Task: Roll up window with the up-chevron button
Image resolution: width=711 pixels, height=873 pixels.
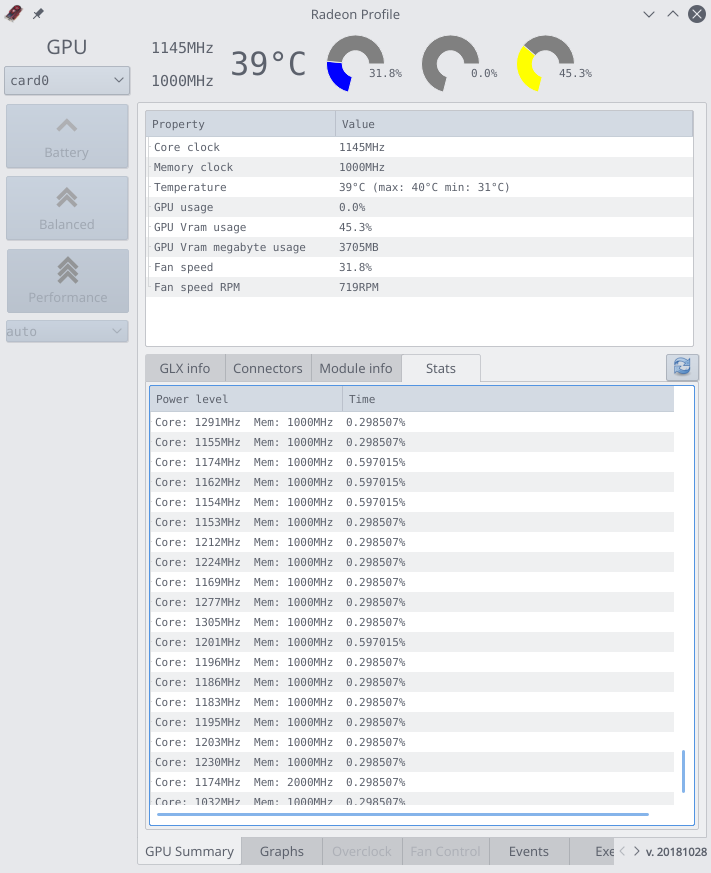Action: (x=673, y=14)
